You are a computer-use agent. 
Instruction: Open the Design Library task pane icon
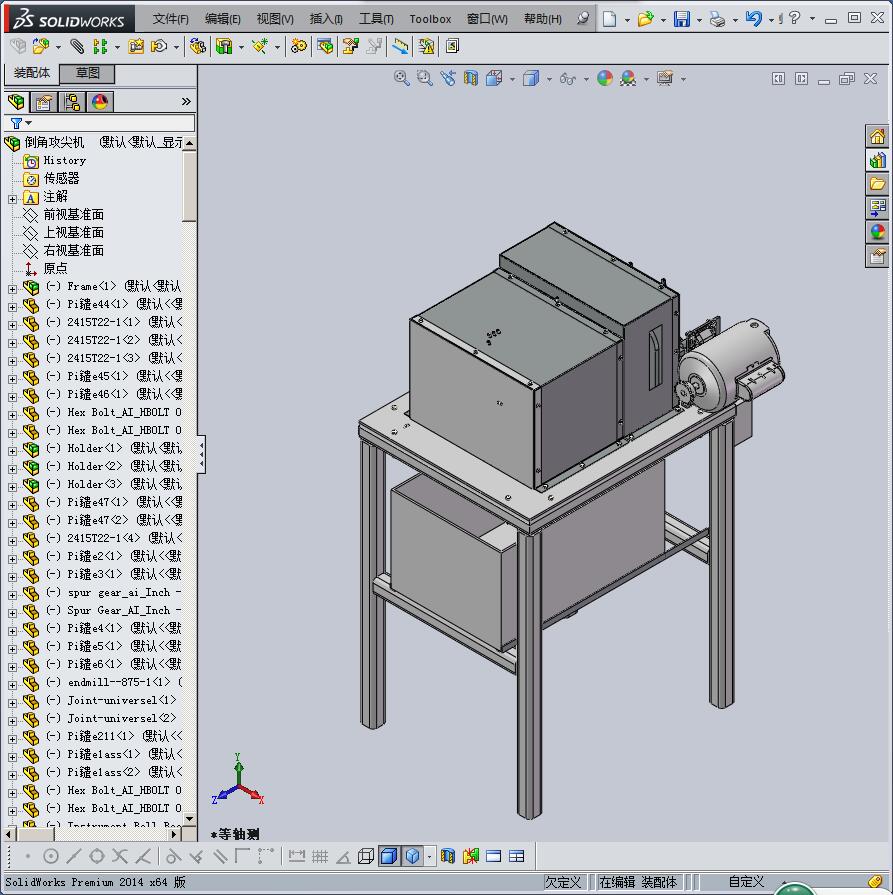[877, 160]
